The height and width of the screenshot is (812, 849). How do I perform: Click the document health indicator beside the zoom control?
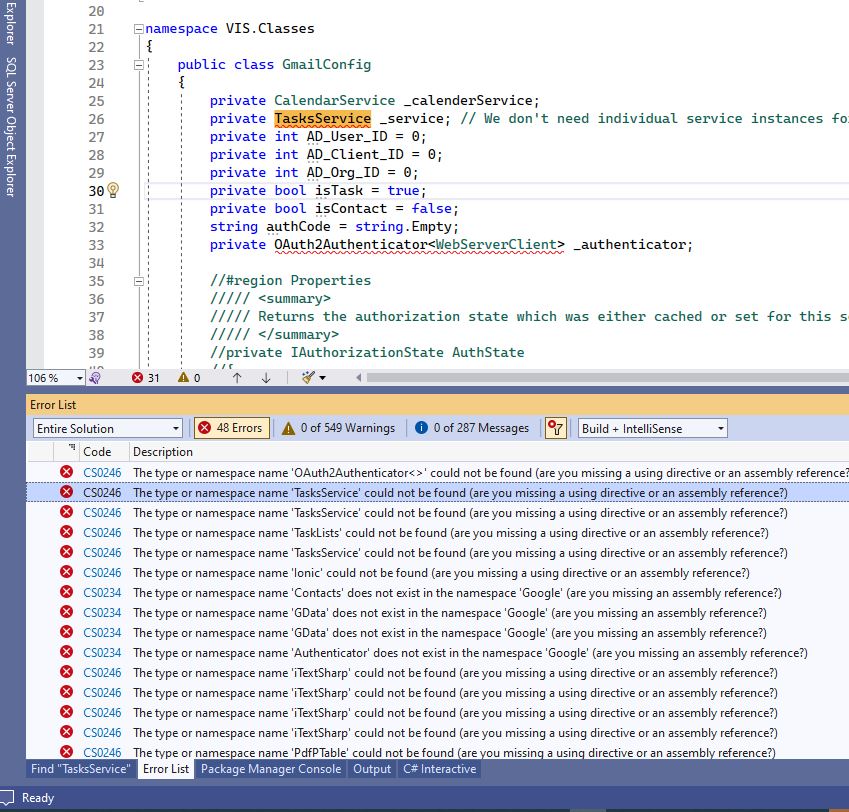pos(92,377)
